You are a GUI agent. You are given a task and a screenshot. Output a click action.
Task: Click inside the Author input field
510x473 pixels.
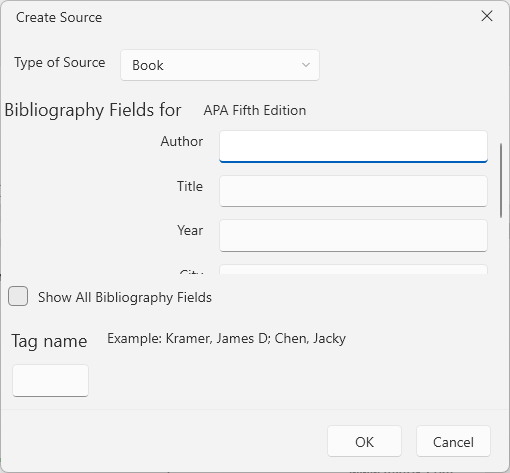point(353,147)
